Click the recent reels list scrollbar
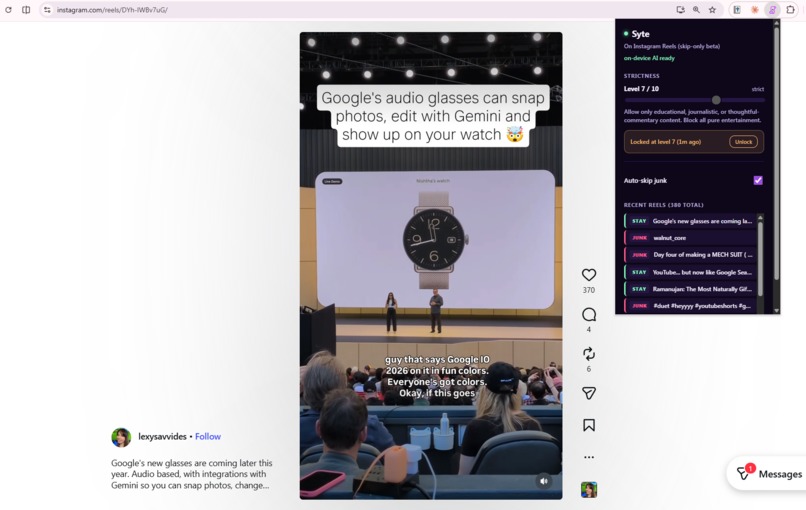 point(760,260)
